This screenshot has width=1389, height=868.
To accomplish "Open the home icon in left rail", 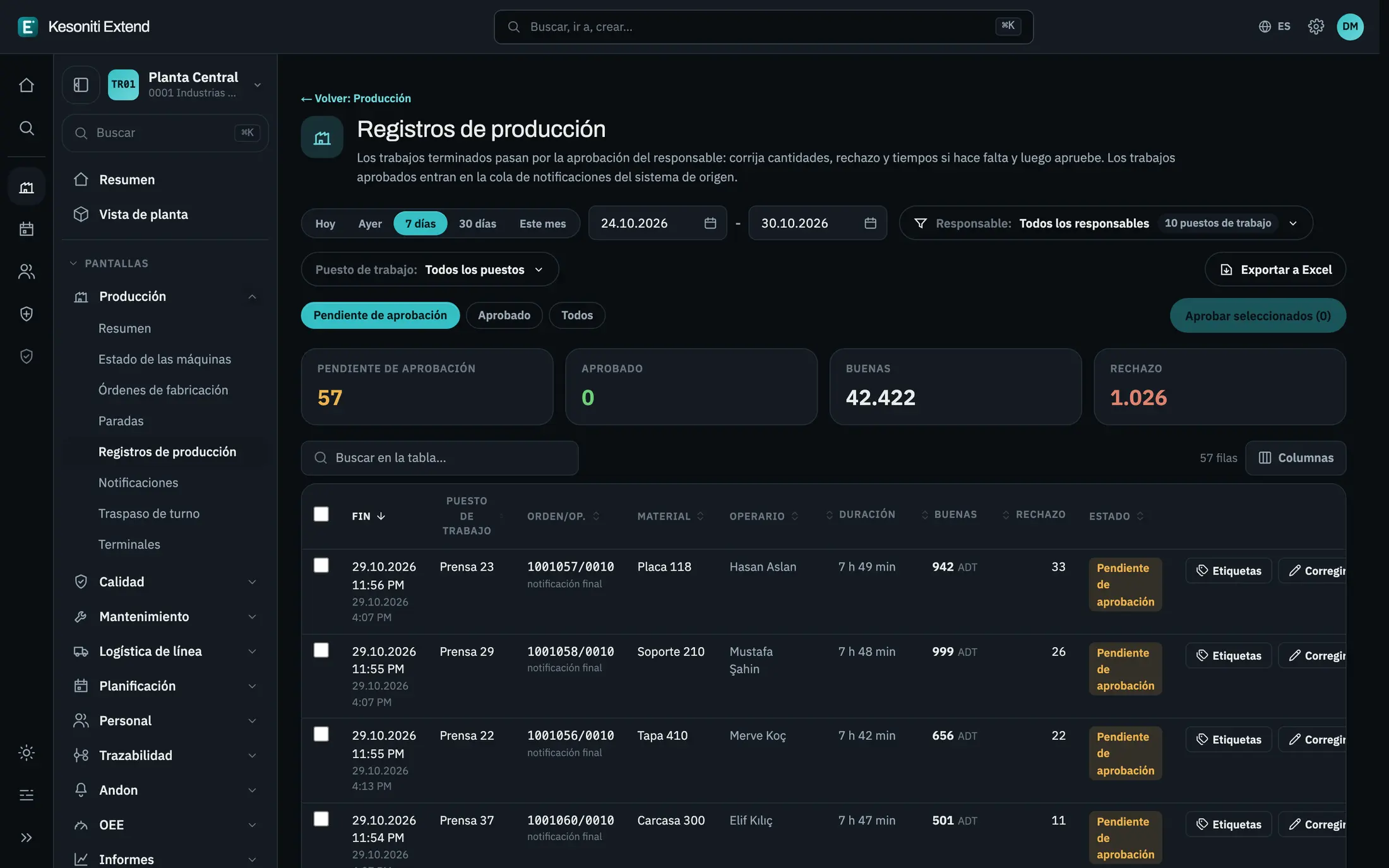I will 27,85.
